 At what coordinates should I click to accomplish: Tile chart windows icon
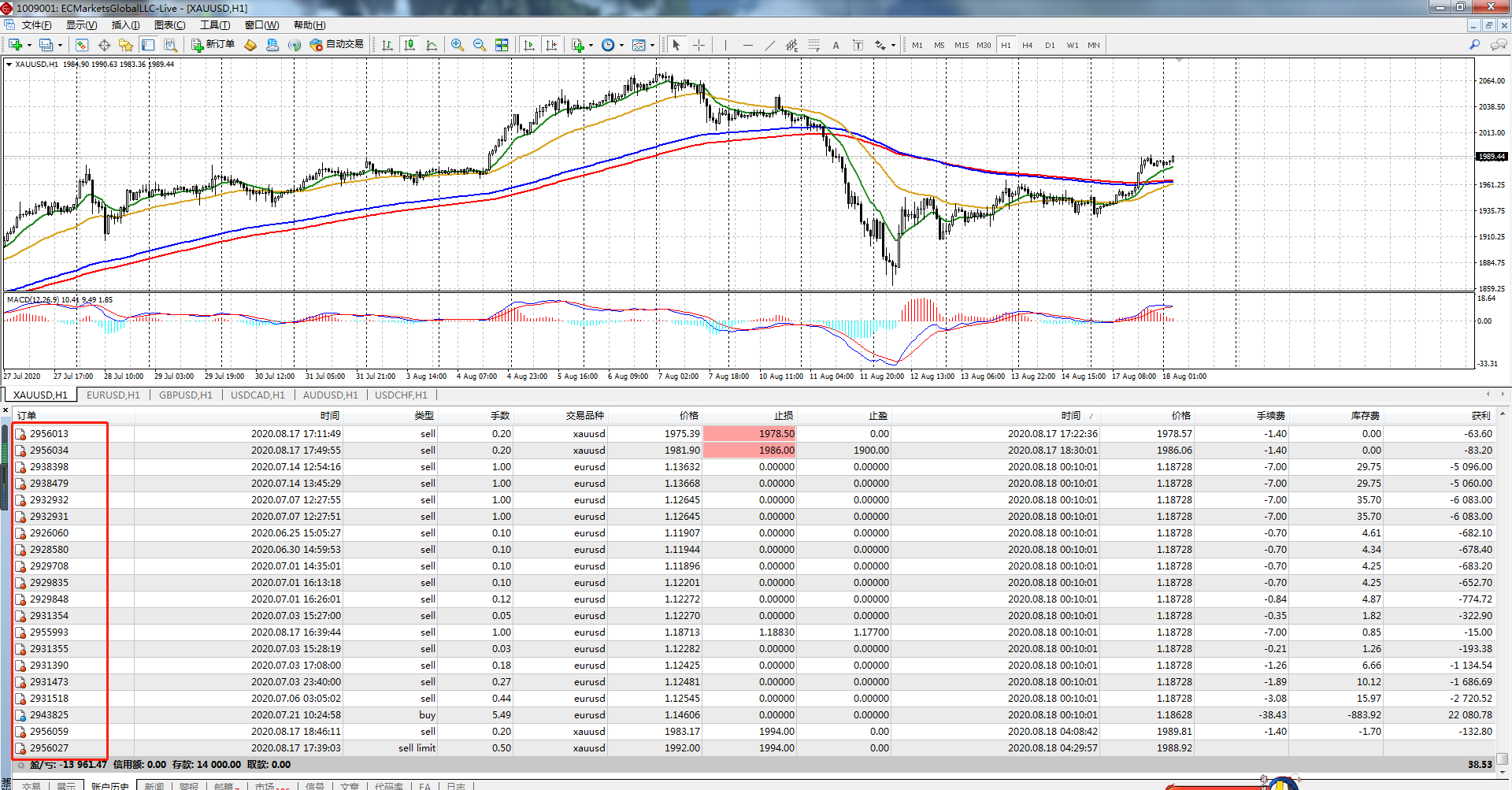[x=502, y=45]
